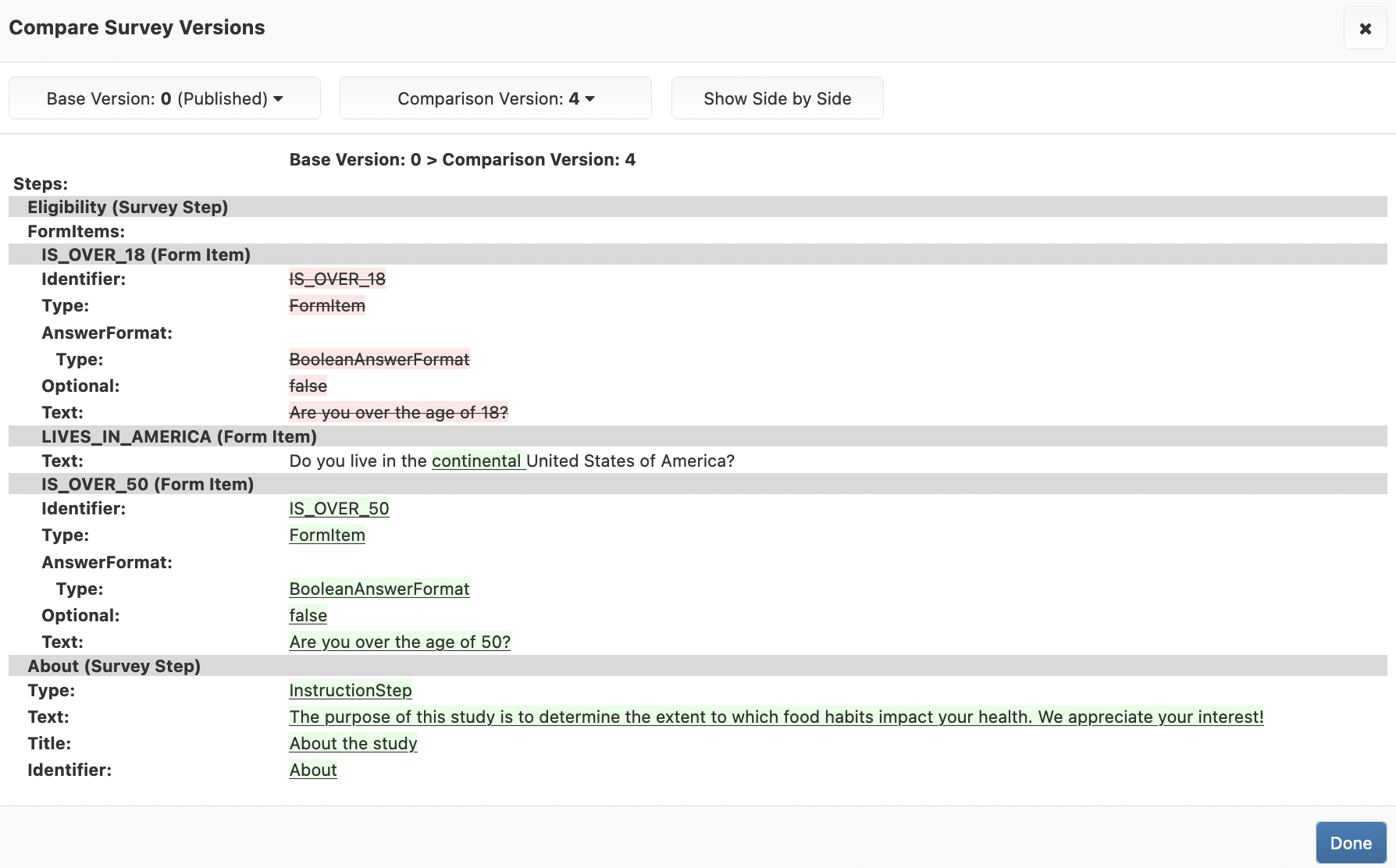Click the IS_OVER_50 (Form Item) section header
The width and height of the screenshot is (1396, 868).
pyautogui.click(x=148, y=484)
